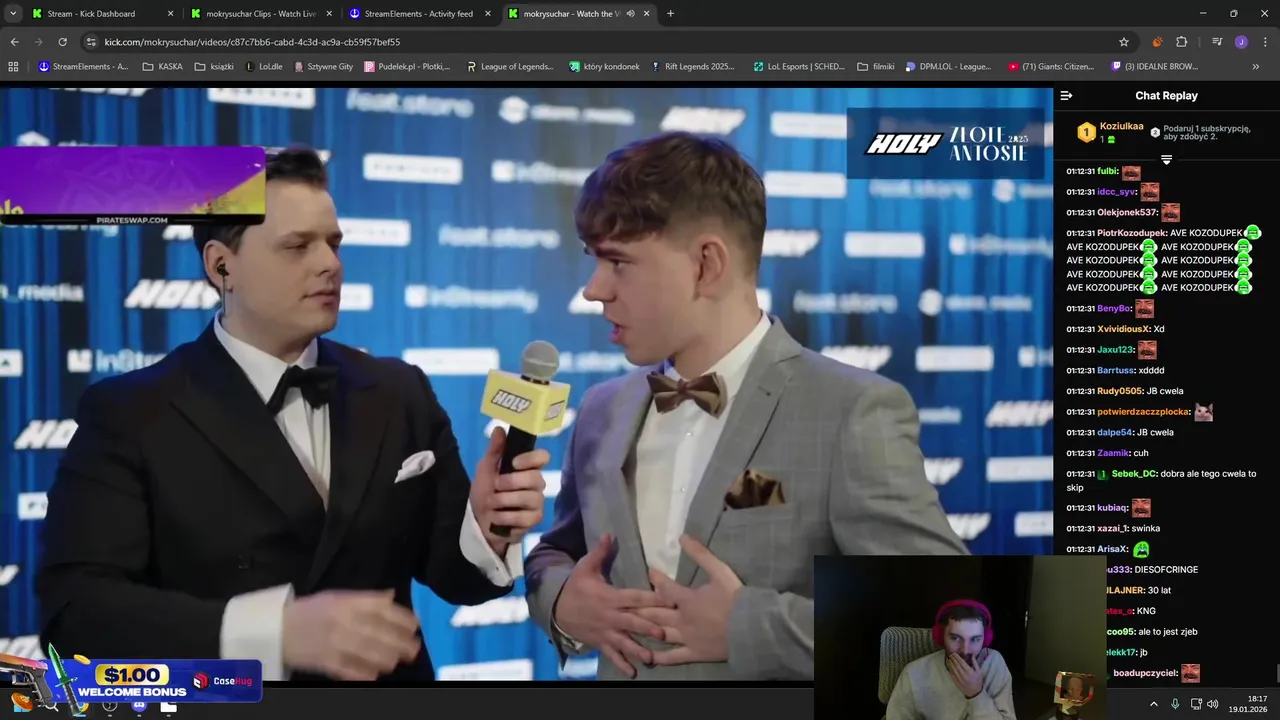This screenshot has height=720, width=1280.
Task: Open the orange extension icon
Action: coord(1158,42)
